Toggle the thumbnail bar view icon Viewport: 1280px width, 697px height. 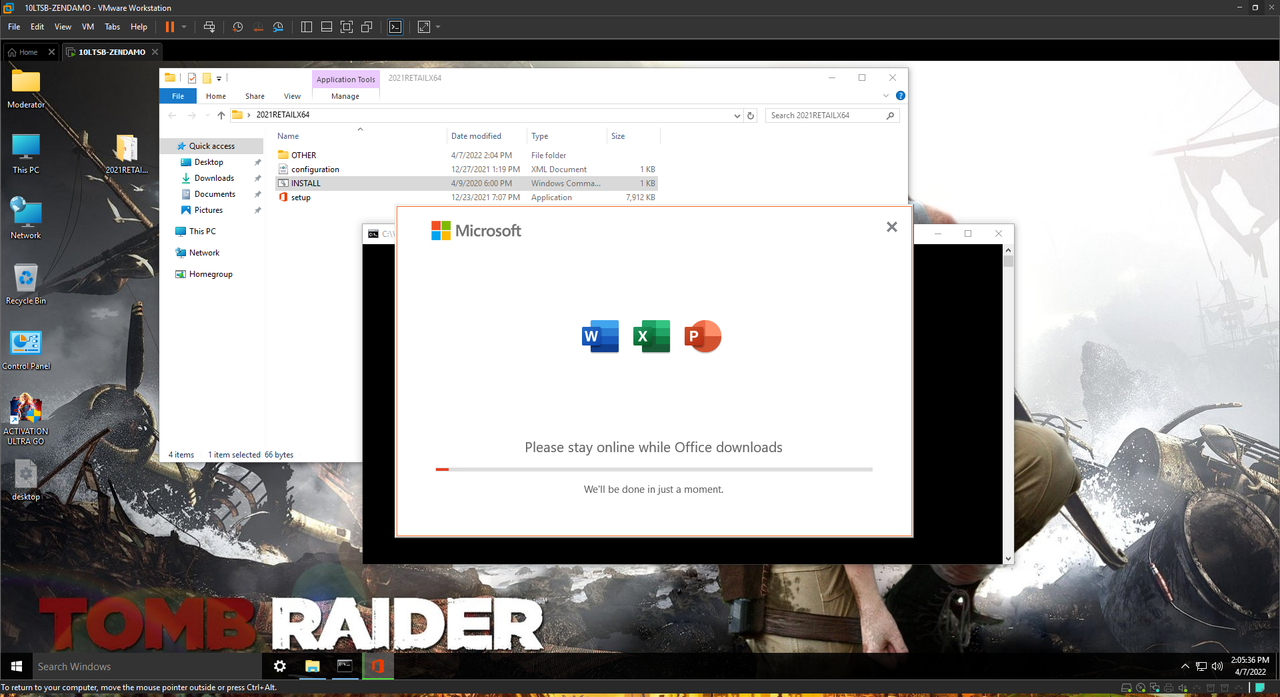[x=327, y=27]
